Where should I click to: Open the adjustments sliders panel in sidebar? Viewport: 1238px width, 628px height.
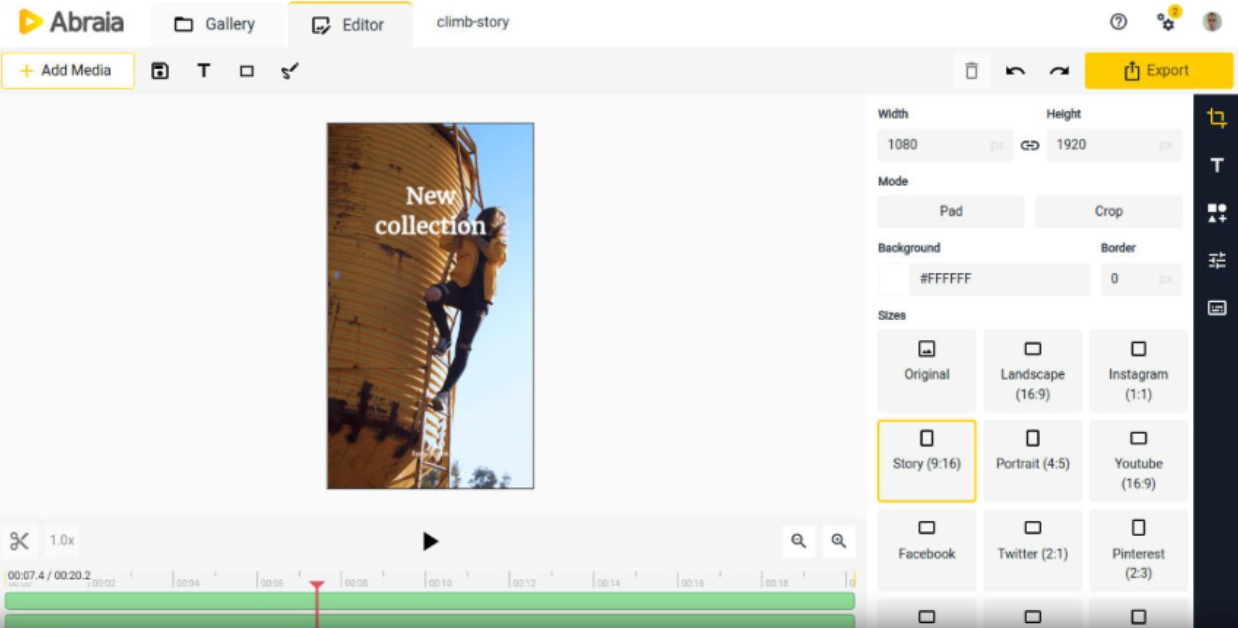pyautogui.click(x=1216, y=261)
